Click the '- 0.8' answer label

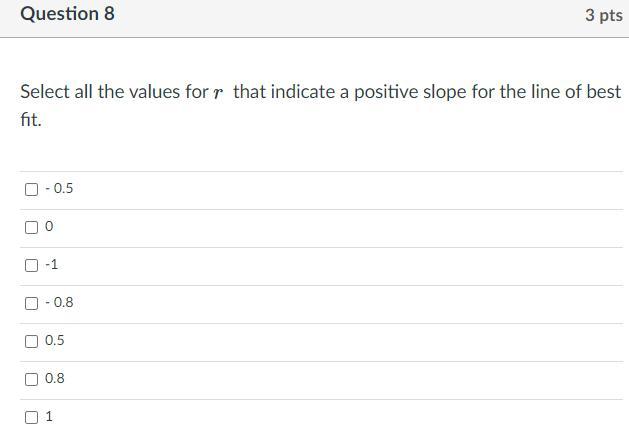(59, 303)
